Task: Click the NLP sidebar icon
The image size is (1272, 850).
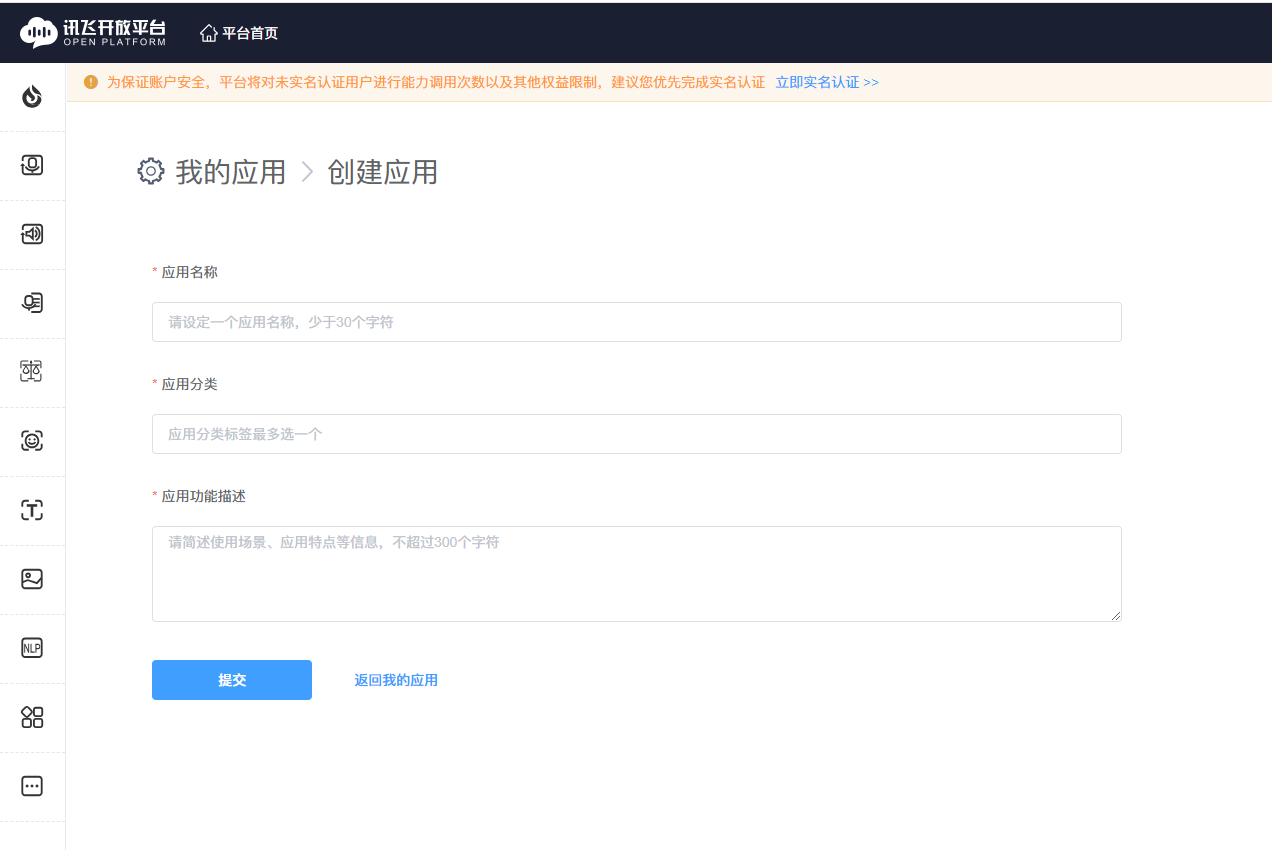Action: point(32,648)
